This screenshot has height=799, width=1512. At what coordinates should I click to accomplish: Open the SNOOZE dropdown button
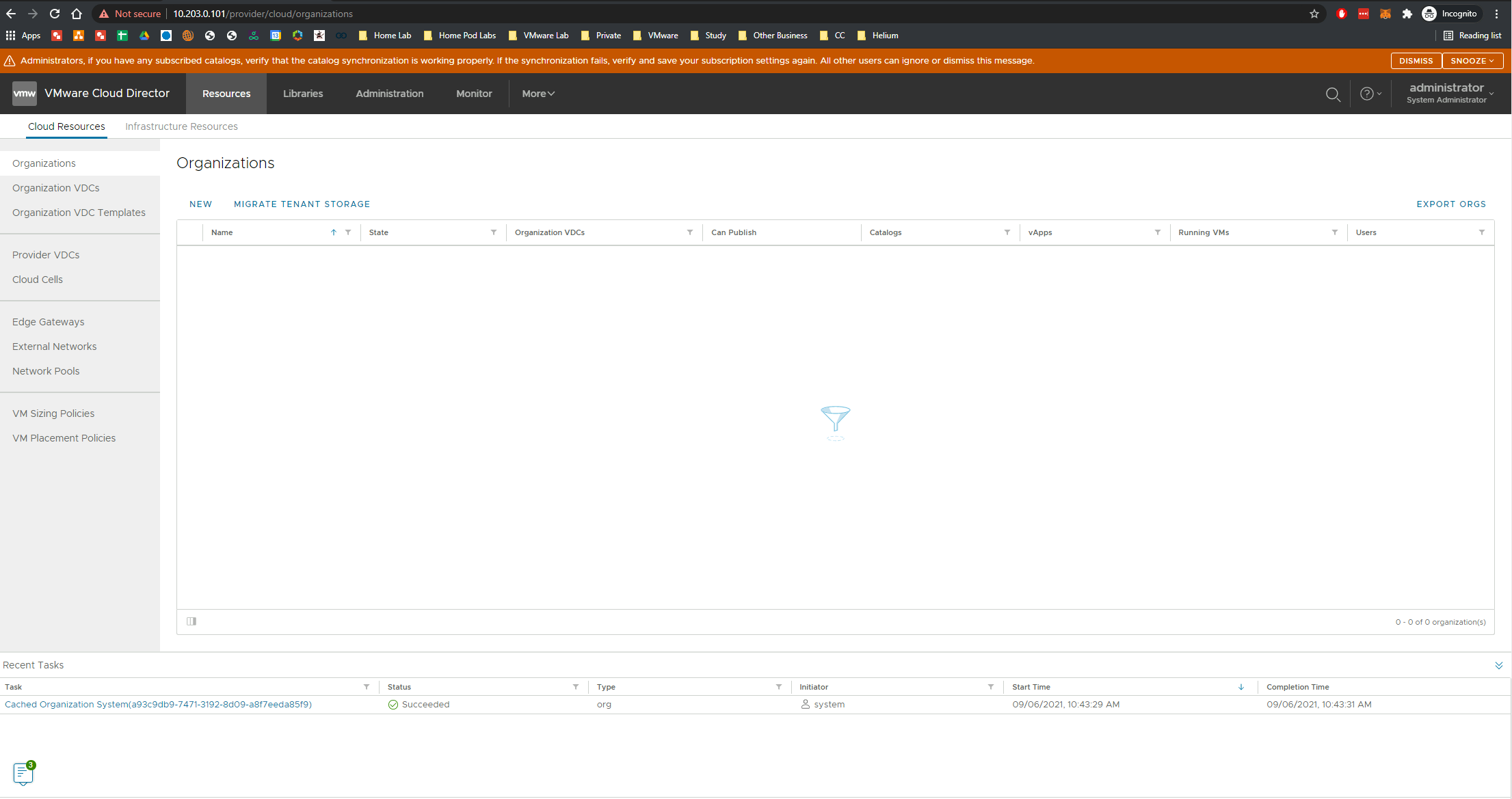coord(1472,61)
